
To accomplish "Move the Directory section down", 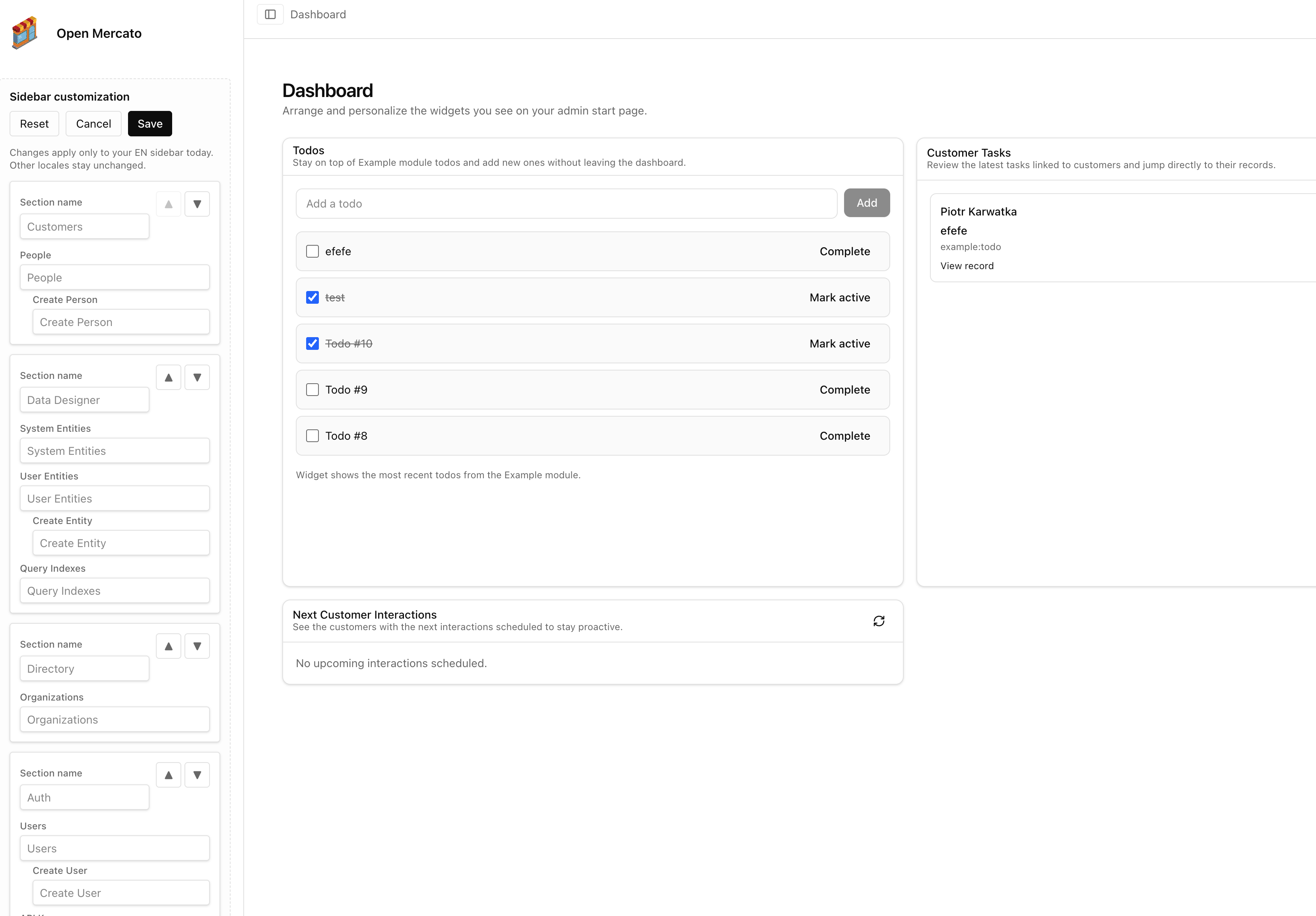I will [x=196, y=645].
